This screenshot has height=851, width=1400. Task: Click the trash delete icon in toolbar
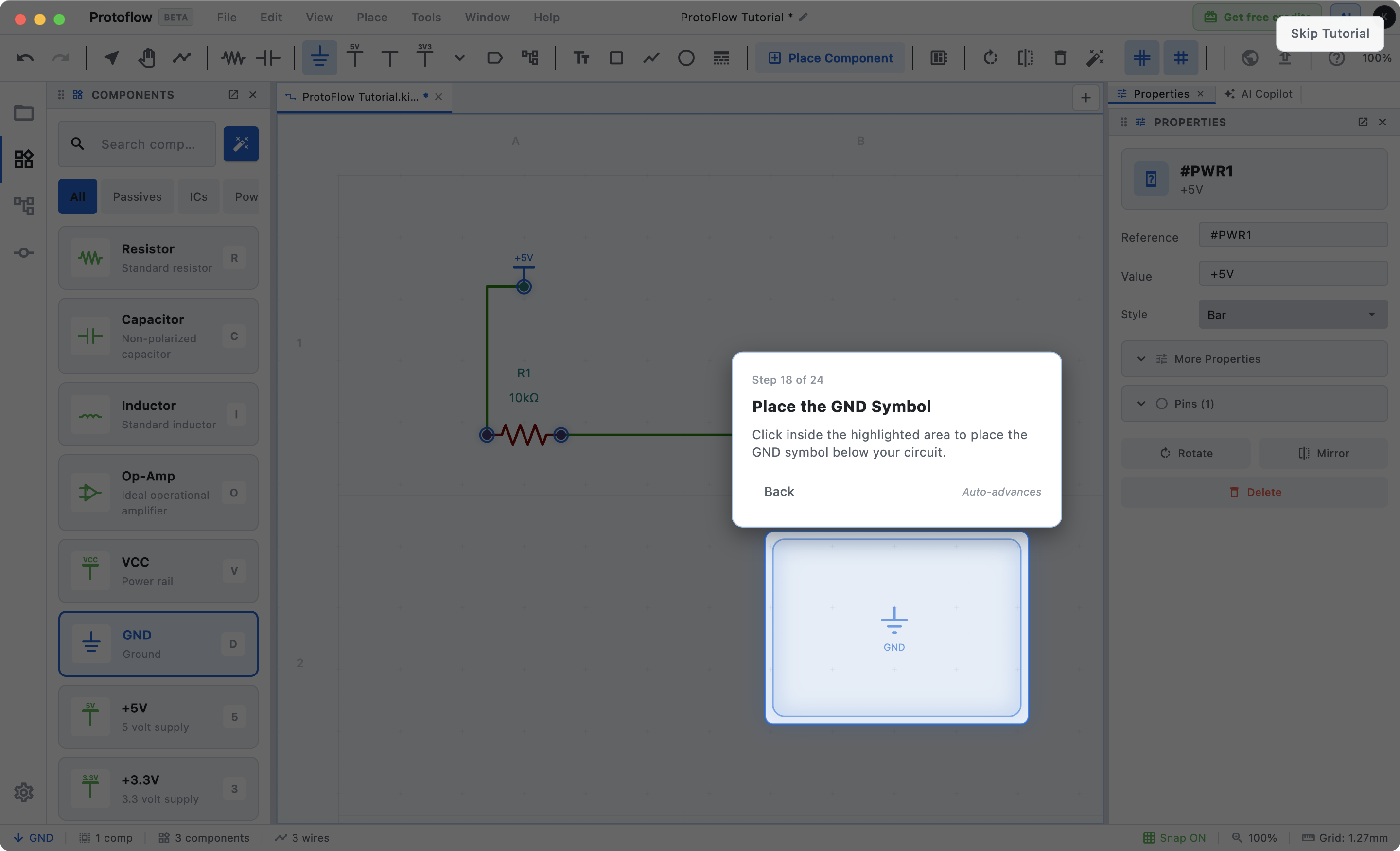1060,57
